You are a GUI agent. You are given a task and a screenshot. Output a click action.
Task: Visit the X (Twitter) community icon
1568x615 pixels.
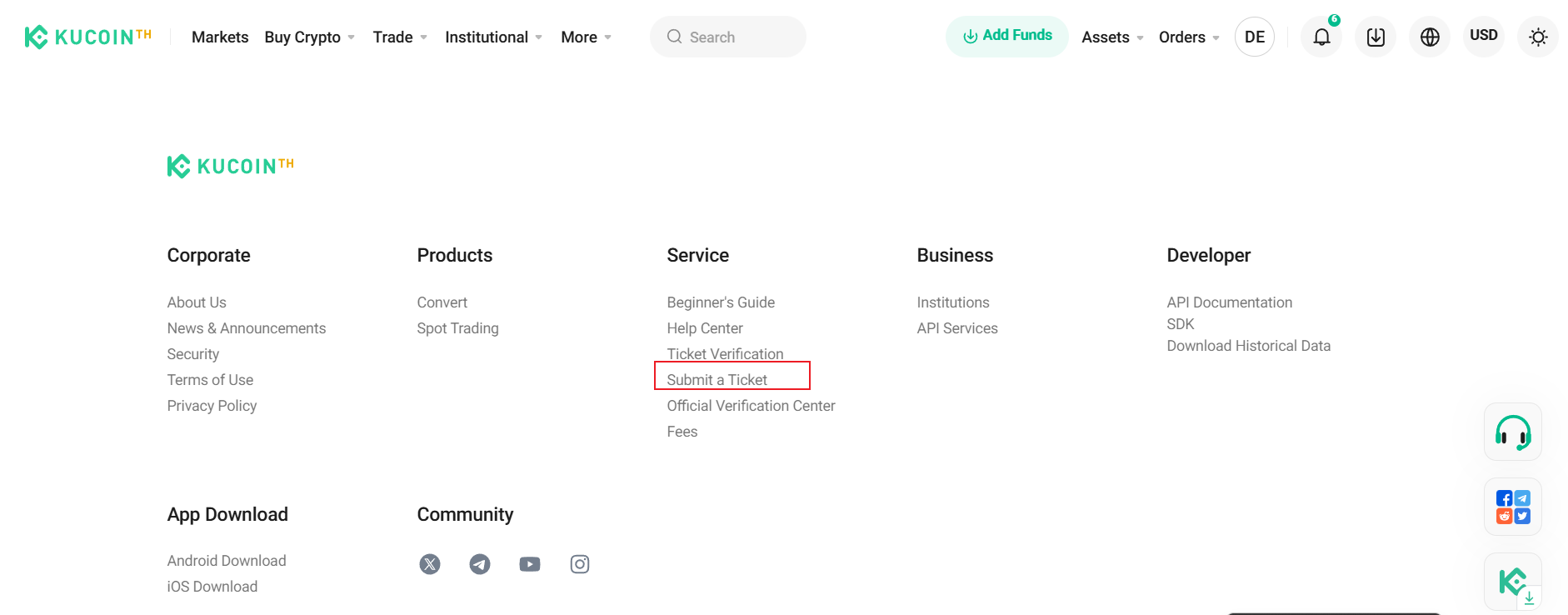point(430,564)
